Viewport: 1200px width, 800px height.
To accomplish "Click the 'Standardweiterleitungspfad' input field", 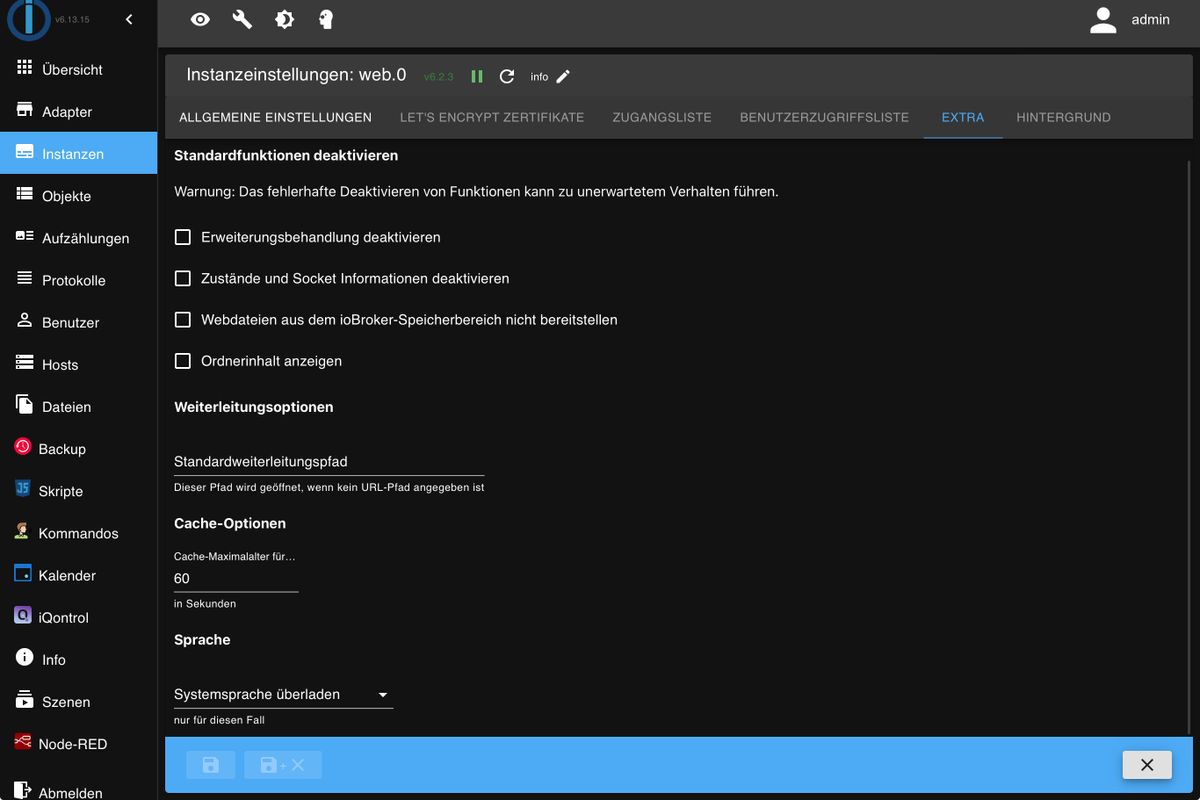I will (x=329, y=462).
